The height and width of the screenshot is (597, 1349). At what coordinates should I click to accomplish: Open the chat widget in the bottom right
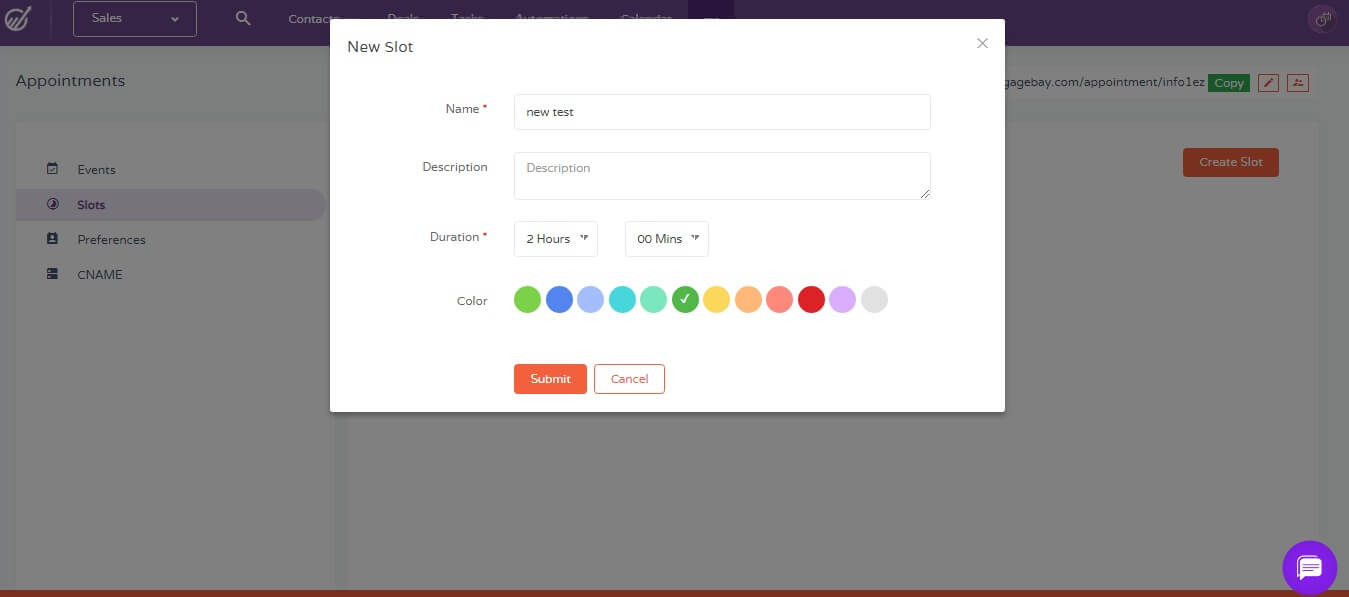tap(1309, 567)
